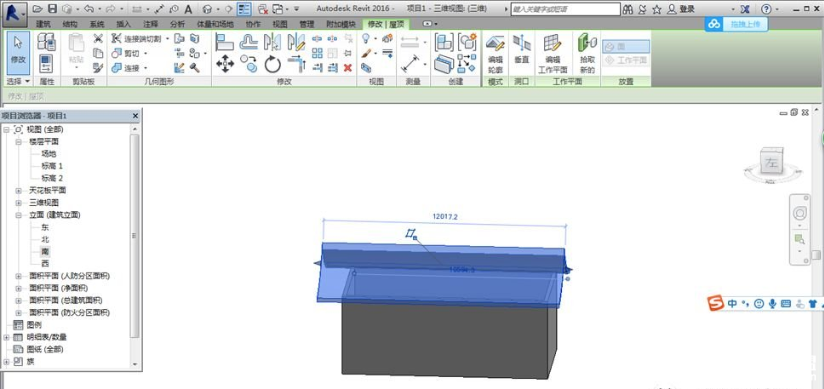This screenshot has height=389, width=824.
Task: Click the Open file icon in quick access toolbar
Action: [37, 9]
